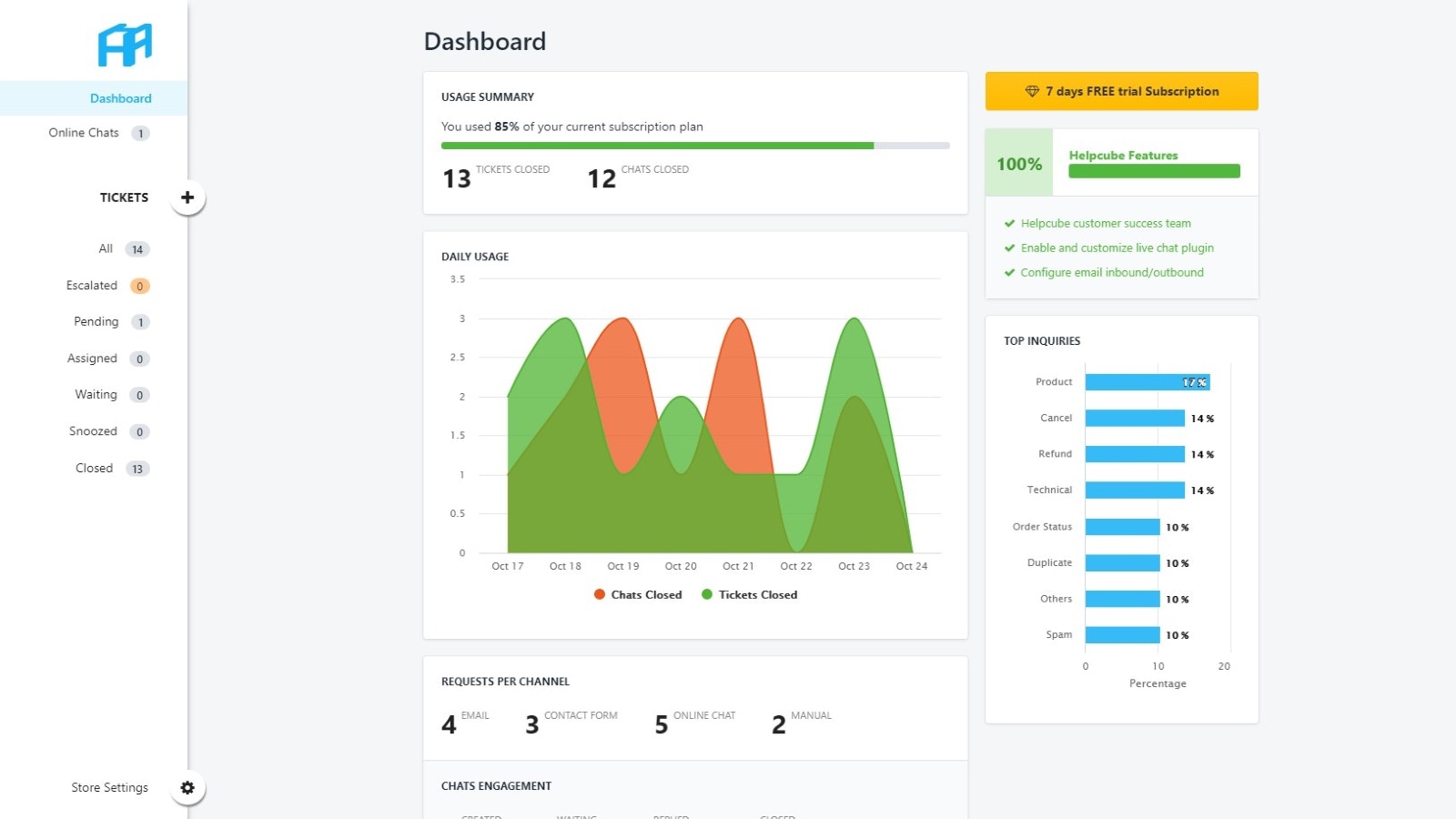Viewport: 1456px width, 819px height.
Task: Click the 13 Tickets Closed figure
Action: (457, 178)
